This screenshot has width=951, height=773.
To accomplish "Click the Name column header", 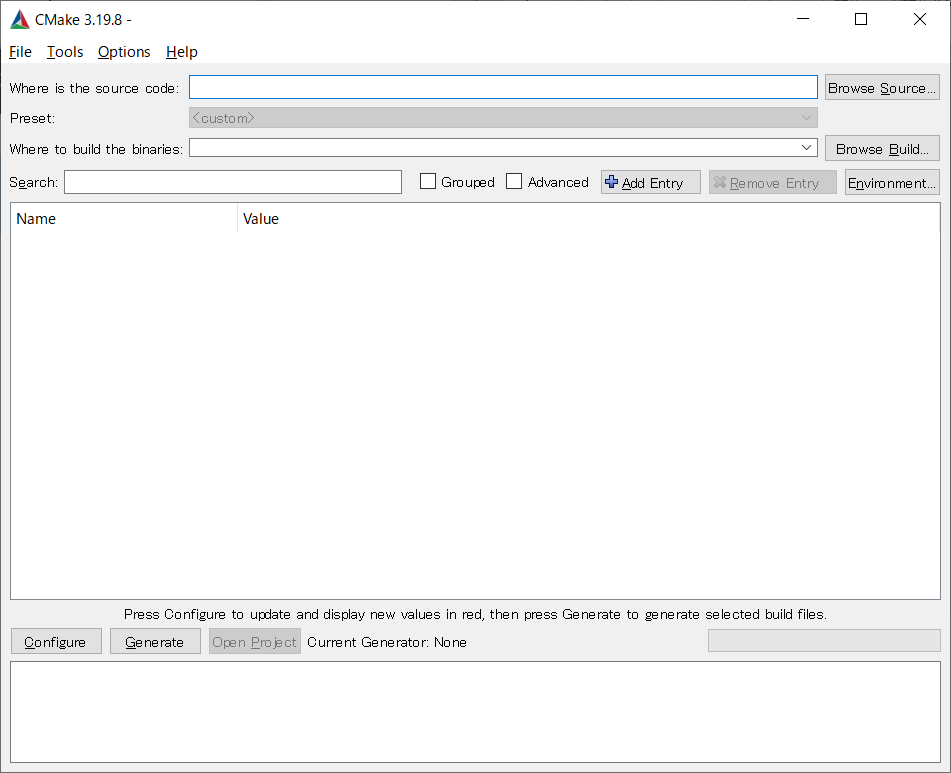I will (x=124, y=219).
